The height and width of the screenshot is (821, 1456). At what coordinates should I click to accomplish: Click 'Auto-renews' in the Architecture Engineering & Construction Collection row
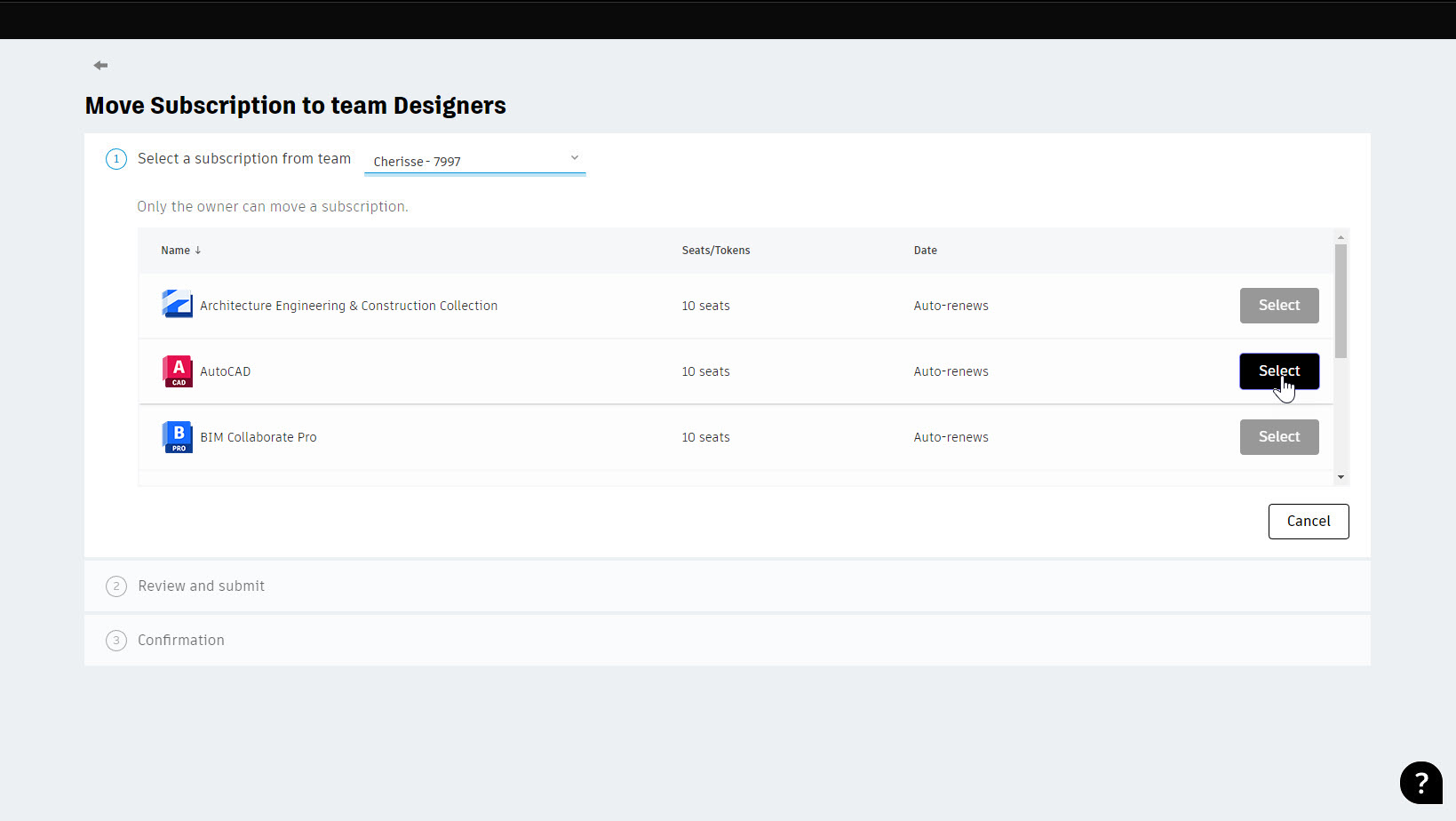[951, 306]
